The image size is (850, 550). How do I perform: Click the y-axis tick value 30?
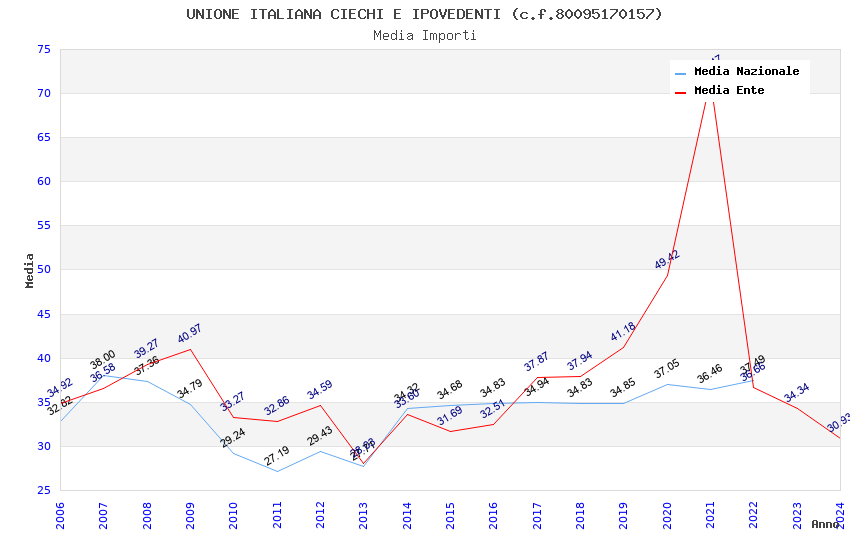click(44, 446)
